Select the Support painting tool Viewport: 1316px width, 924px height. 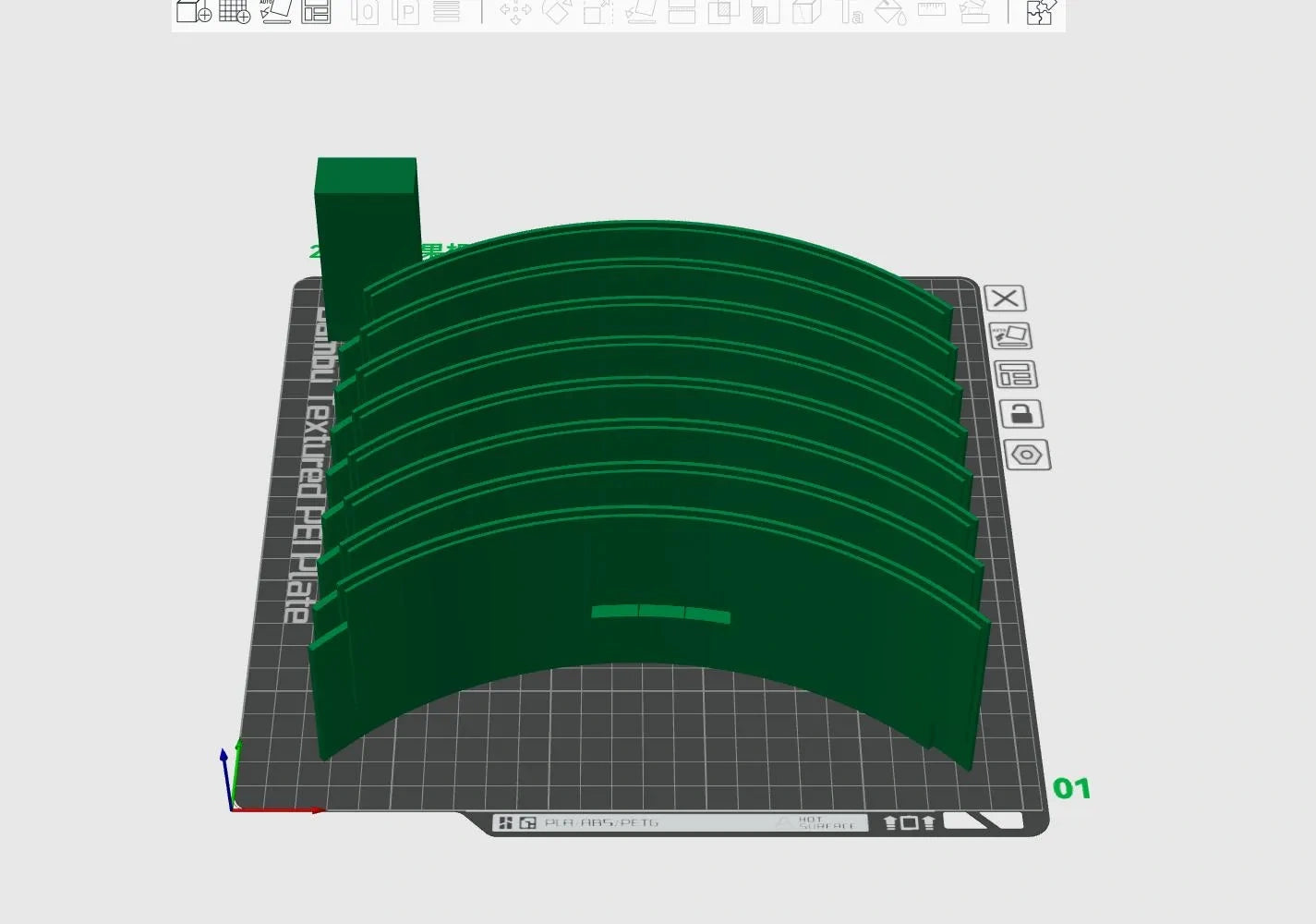tap(765, 11)
